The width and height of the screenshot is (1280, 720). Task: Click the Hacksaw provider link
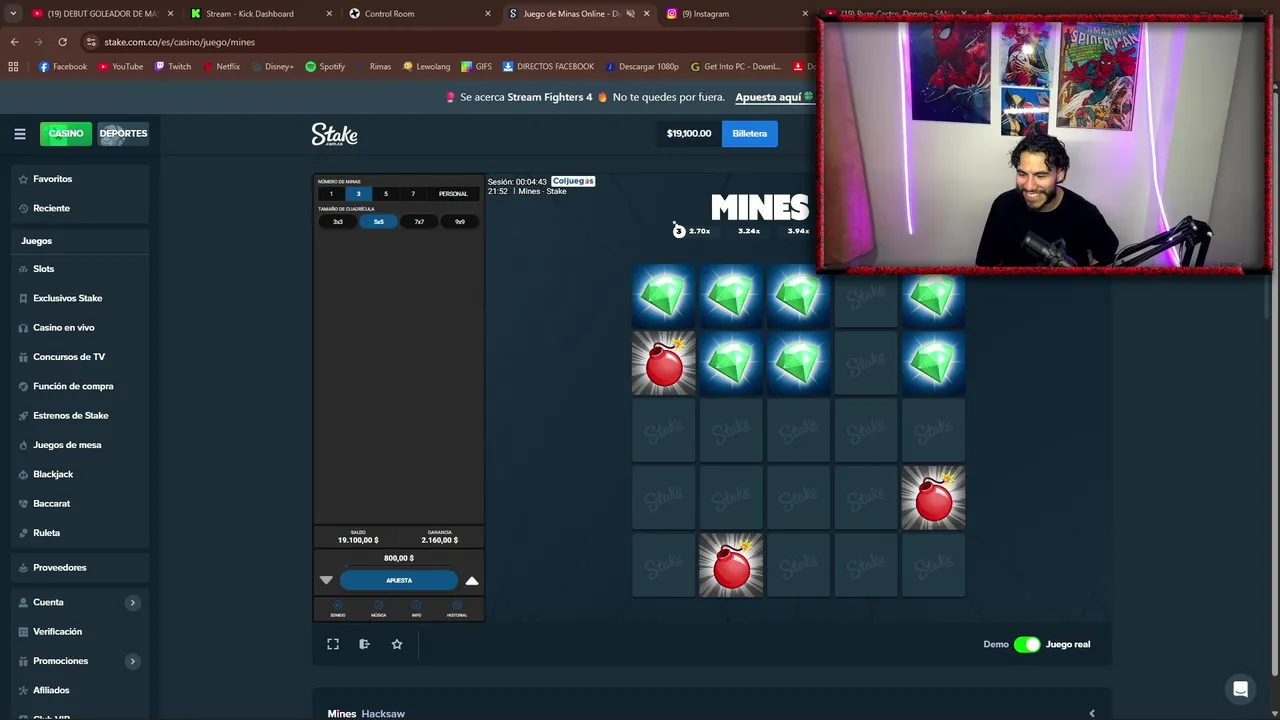pos(383,713)
